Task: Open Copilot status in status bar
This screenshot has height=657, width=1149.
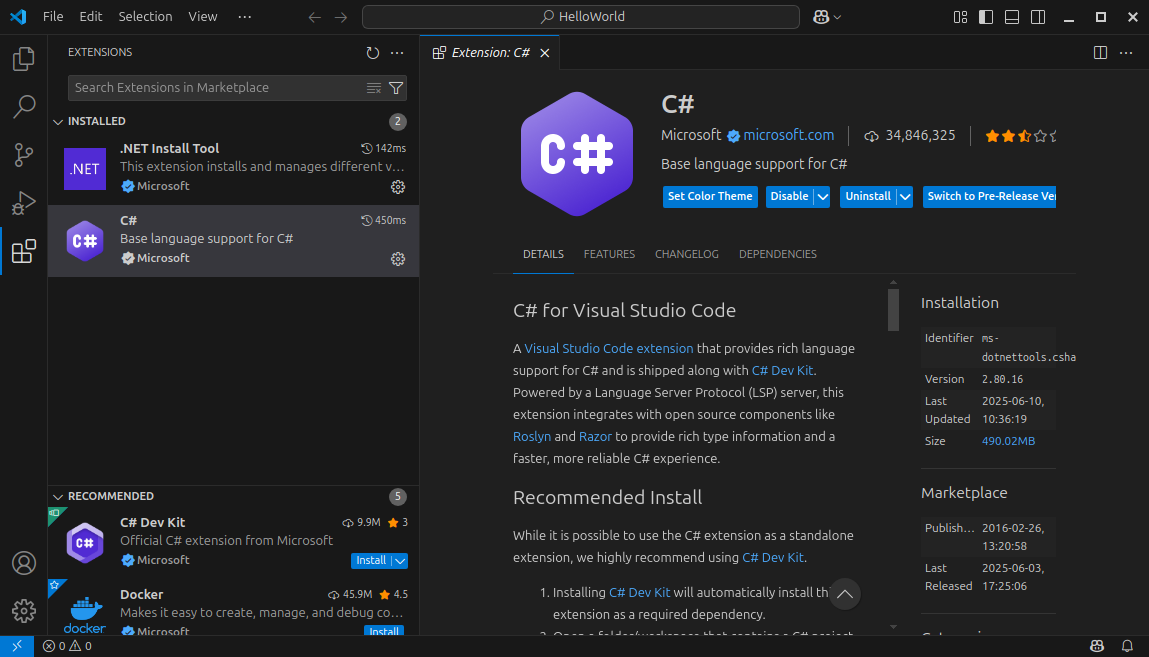Action: coord(1097,646)
